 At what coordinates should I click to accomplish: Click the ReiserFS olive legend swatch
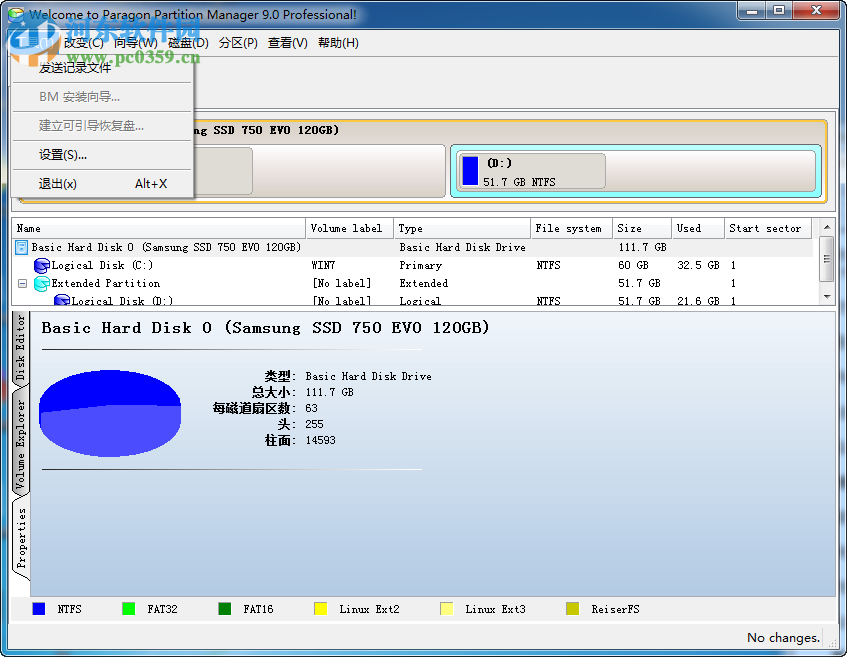click(x=573, y=609)
